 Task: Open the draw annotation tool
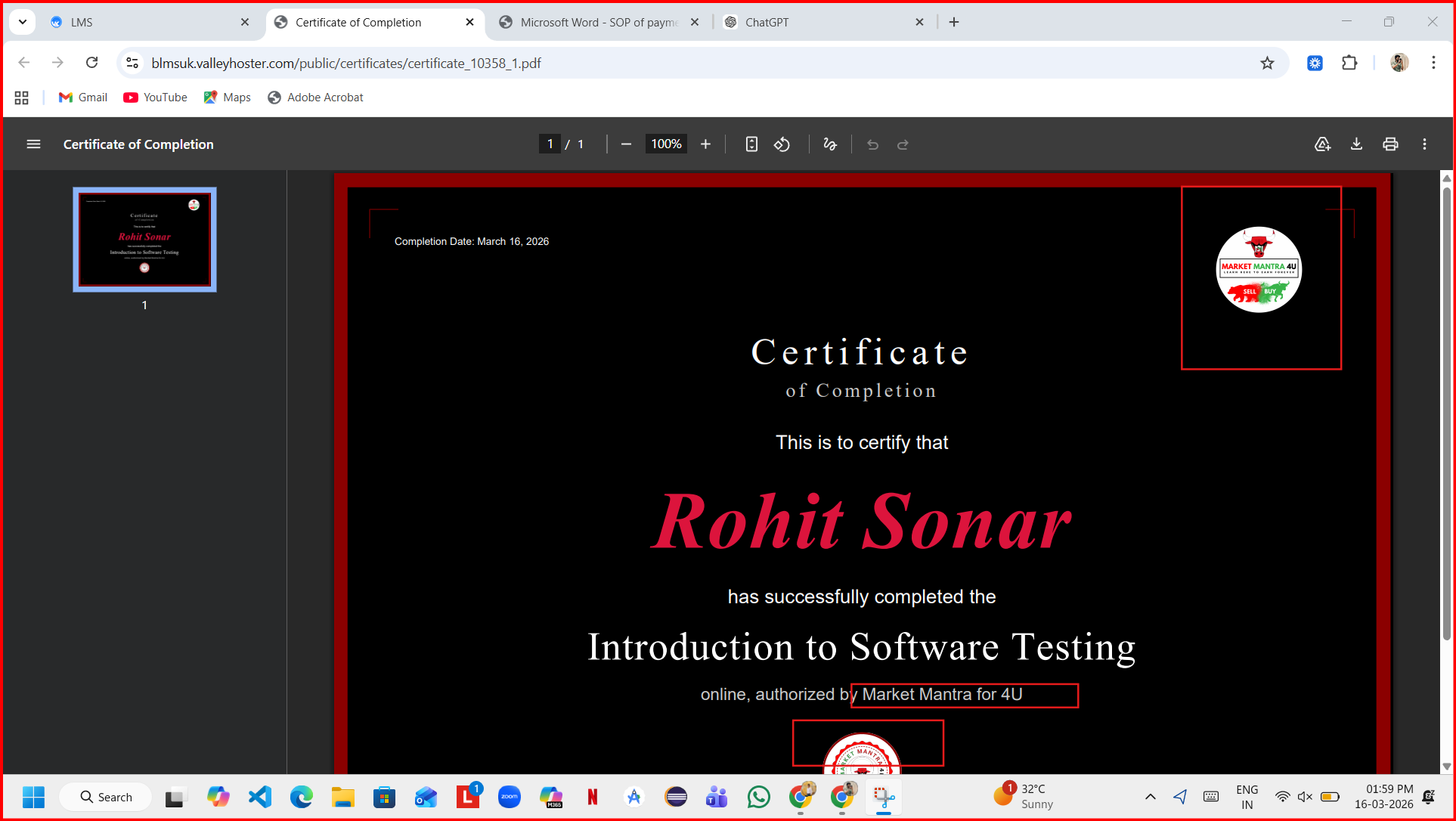830,144
